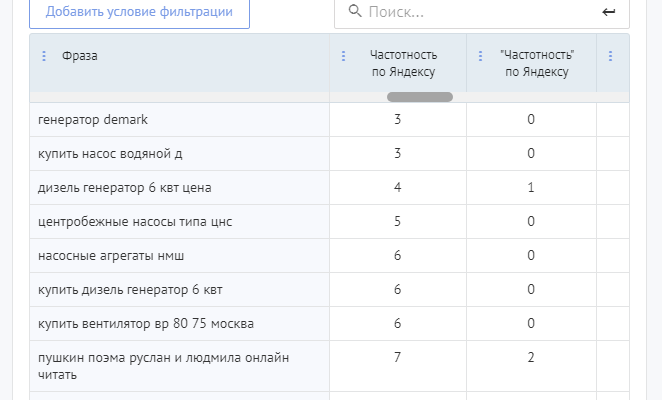Sort by the quoted "Частотность" по Яндексу header

pyautogui.click(x=536, y=63)
